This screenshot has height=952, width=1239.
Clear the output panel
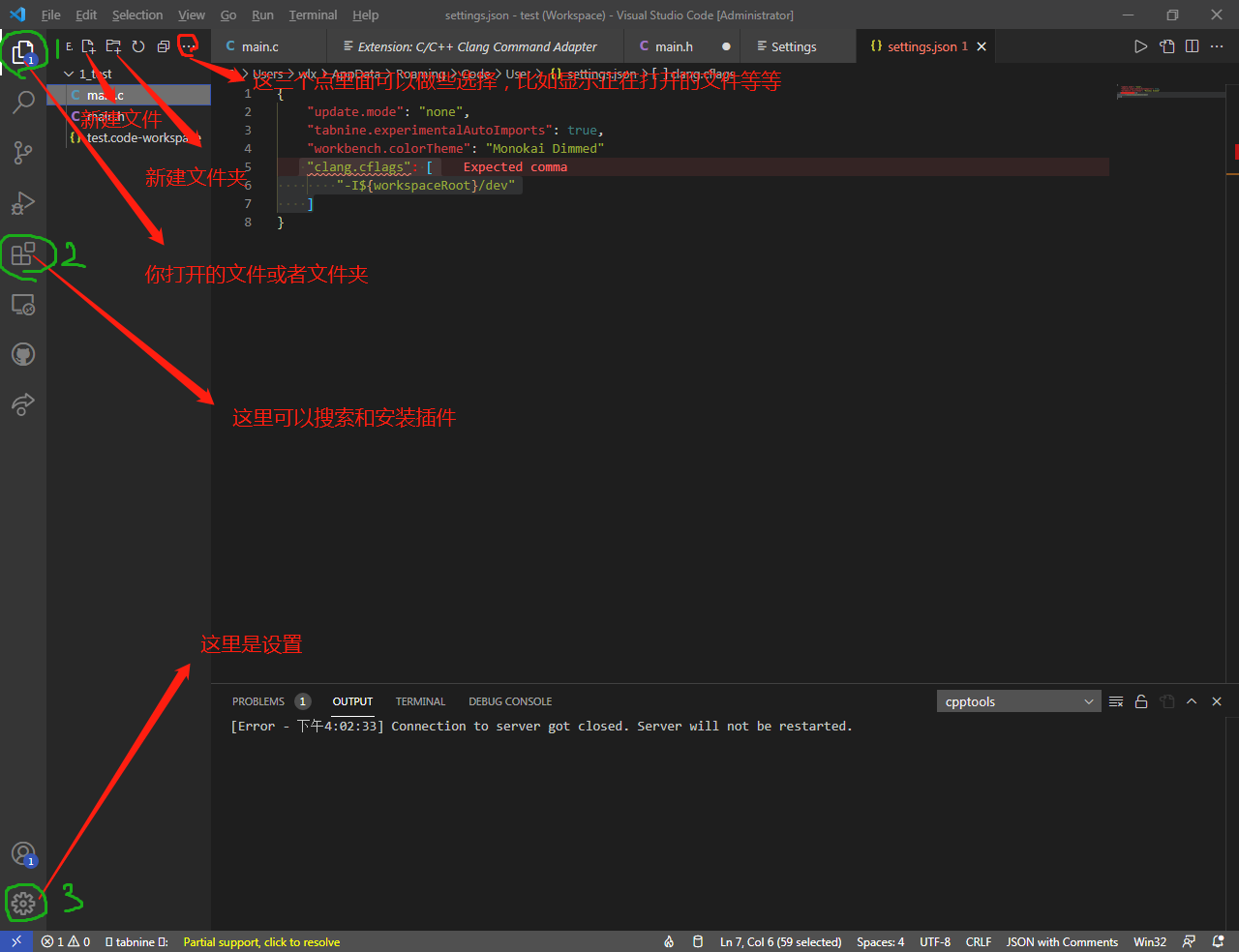pos(1116,701)
